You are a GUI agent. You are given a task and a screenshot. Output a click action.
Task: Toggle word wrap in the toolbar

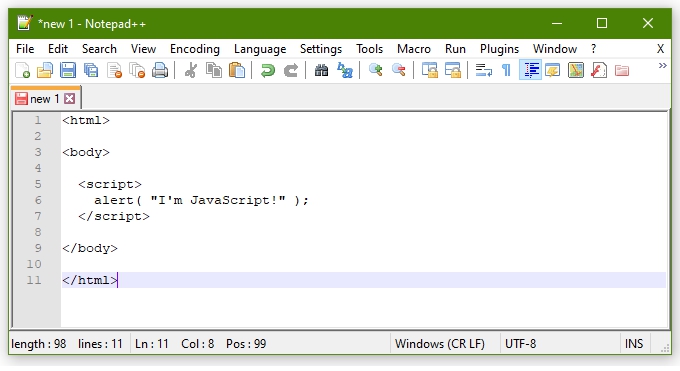point(484,70)
